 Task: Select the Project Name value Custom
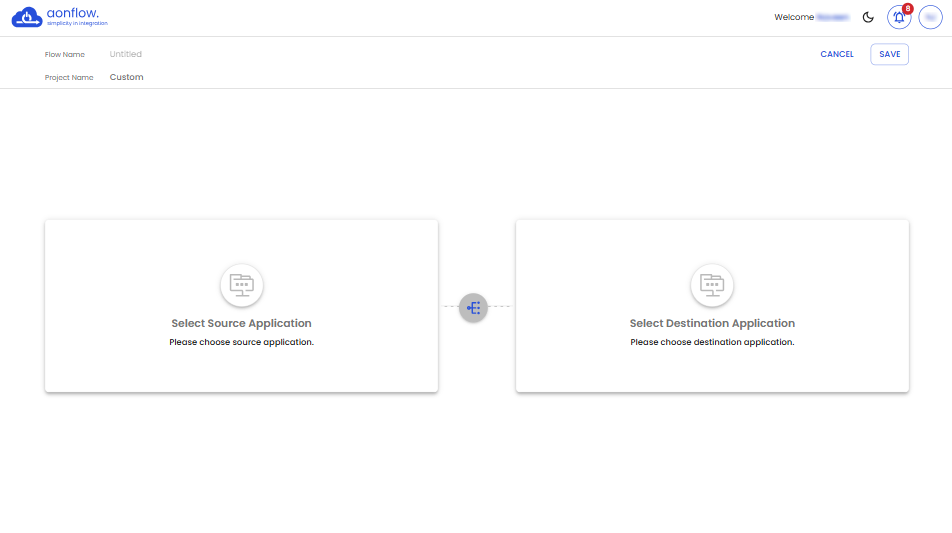(x=126, y=77)
